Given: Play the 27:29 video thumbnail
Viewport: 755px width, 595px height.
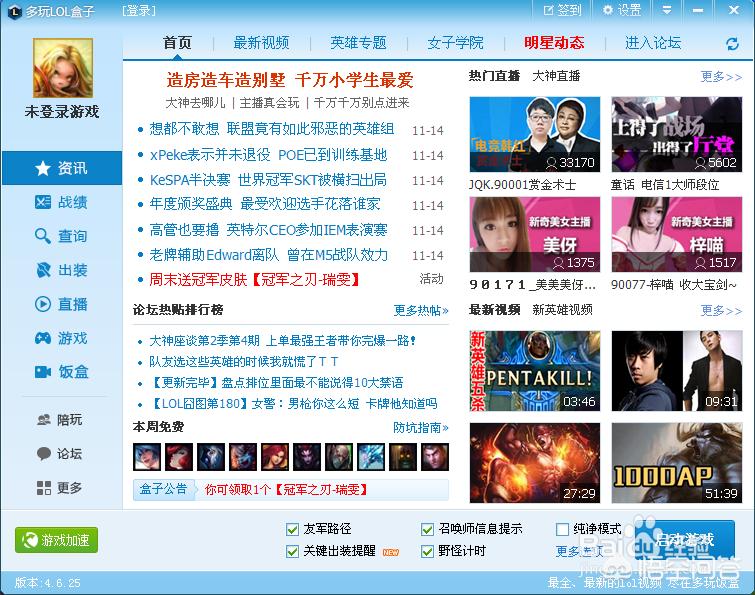Looking at the screenshot, I should [x=534, y=463].
